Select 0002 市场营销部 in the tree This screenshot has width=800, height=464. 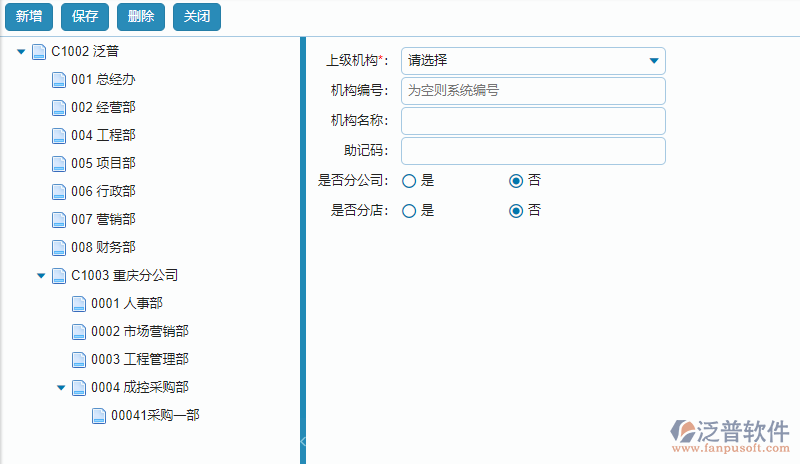[139, 331]
